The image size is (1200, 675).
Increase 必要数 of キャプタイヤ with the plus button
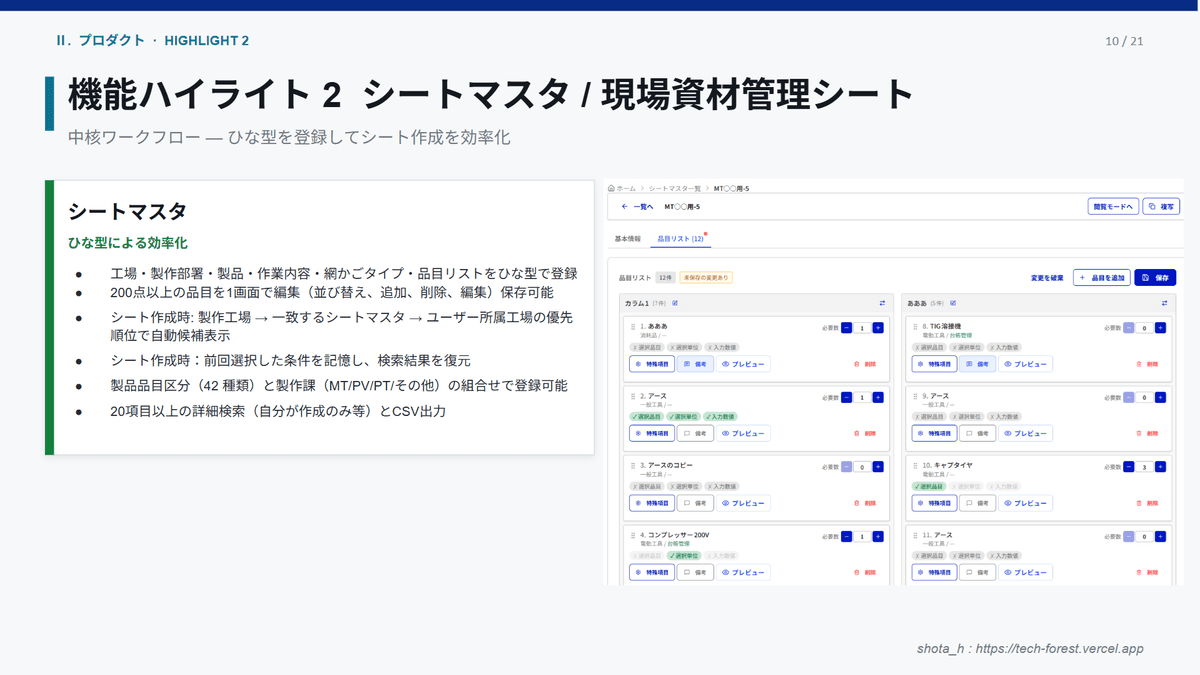pyautogui.click(x=1160, y=467)
